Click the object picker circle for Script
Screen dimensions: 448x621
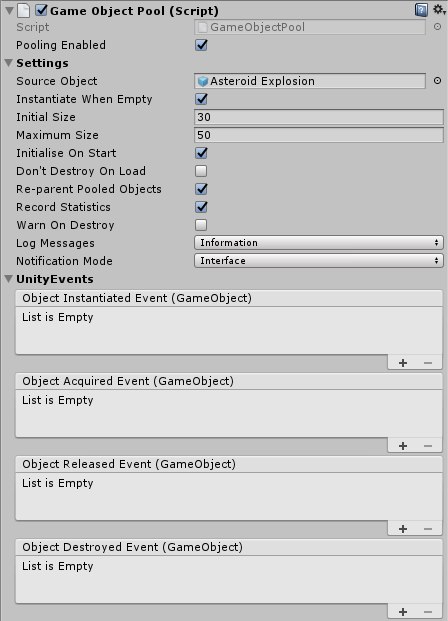[437, 27]
